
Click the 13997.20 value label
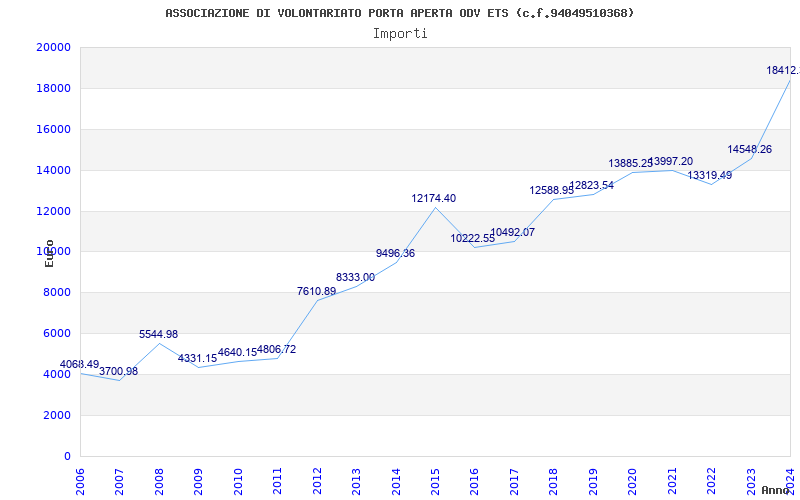670,161
